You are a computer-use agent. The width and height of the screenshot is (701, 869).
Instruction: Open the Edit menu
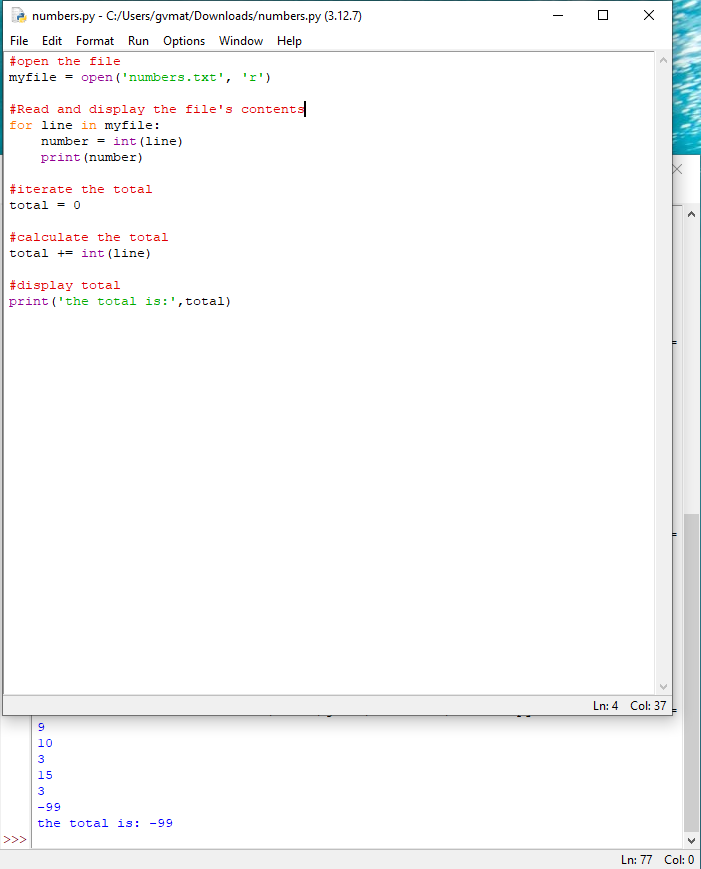pyautogui.click(x=52, y=41)
